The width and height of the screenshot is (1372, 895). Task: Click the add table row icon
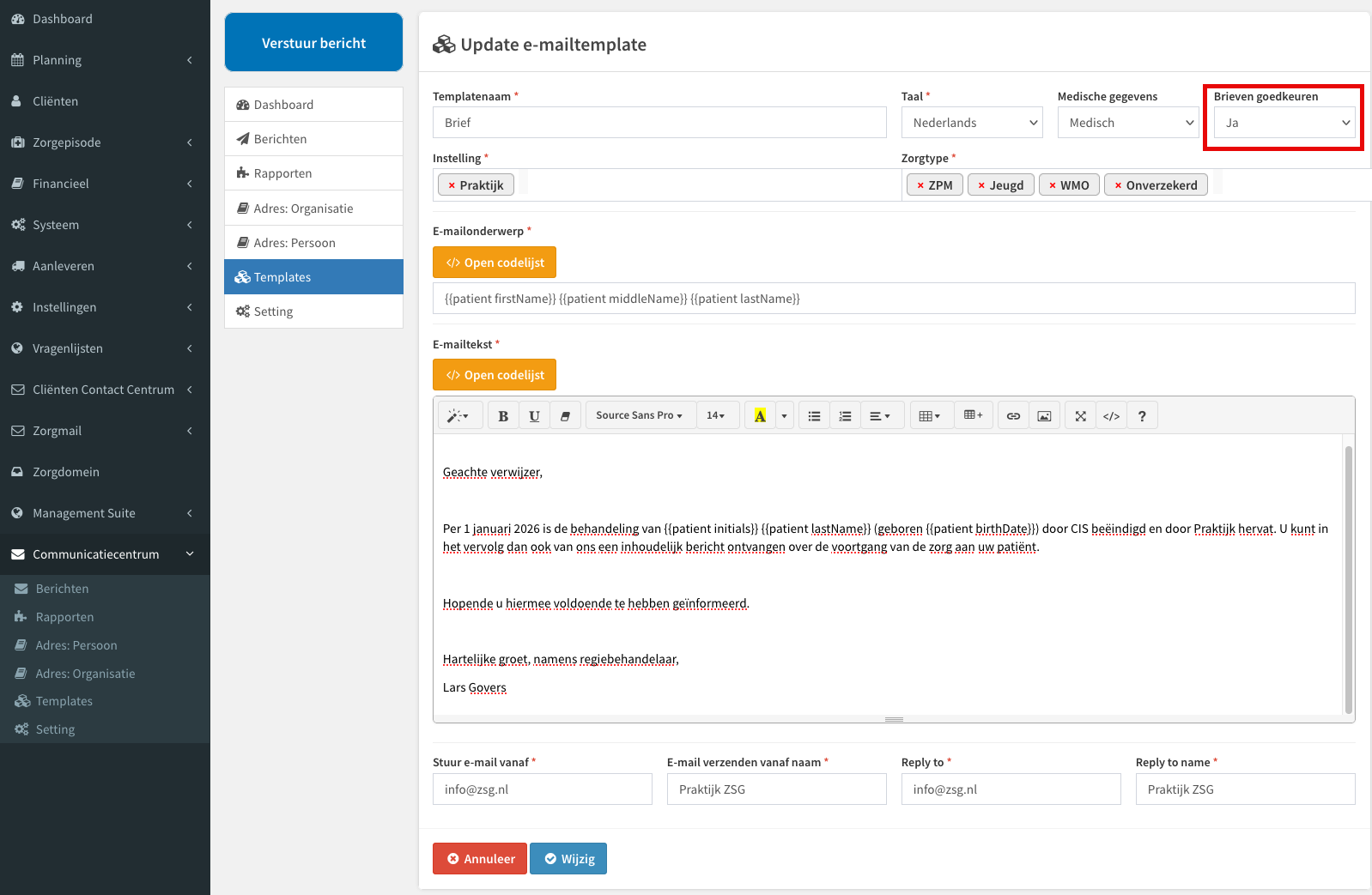pyautogui.click(x=973, y=416)
